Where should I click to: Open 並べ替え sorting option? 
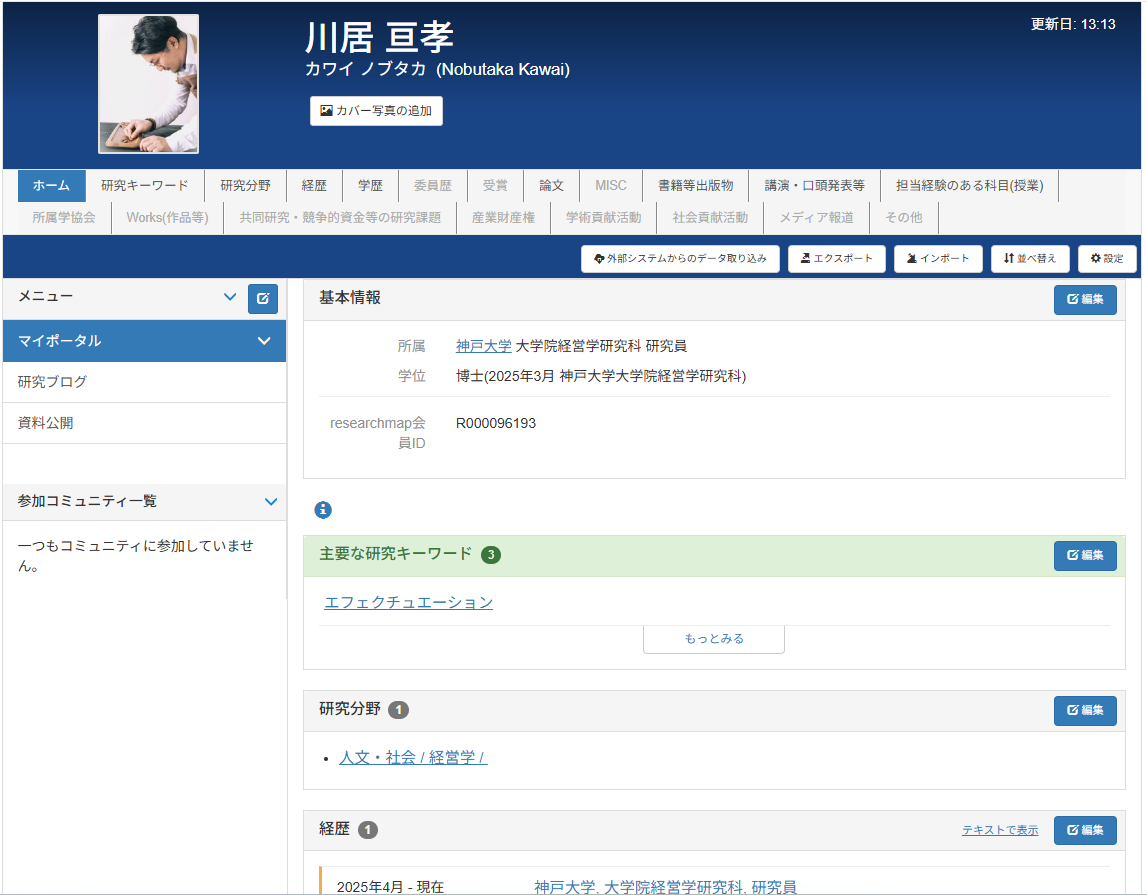tap(1030, 259)
